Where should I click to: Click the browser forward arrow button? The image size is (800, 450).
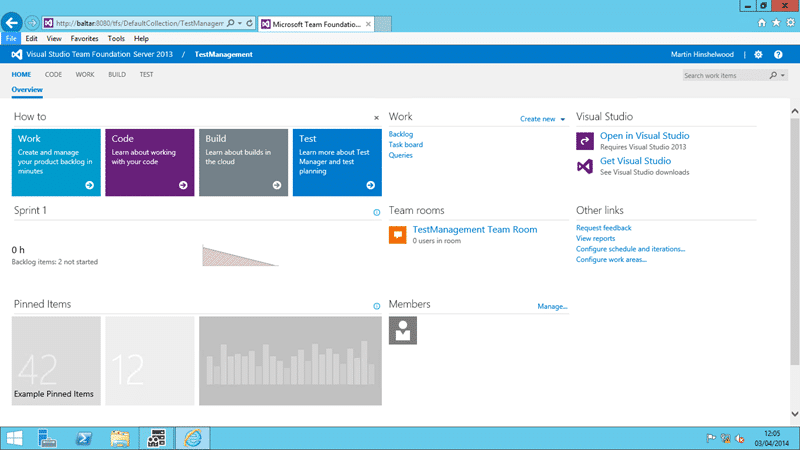pyautogui.click(x=32, y=23)
